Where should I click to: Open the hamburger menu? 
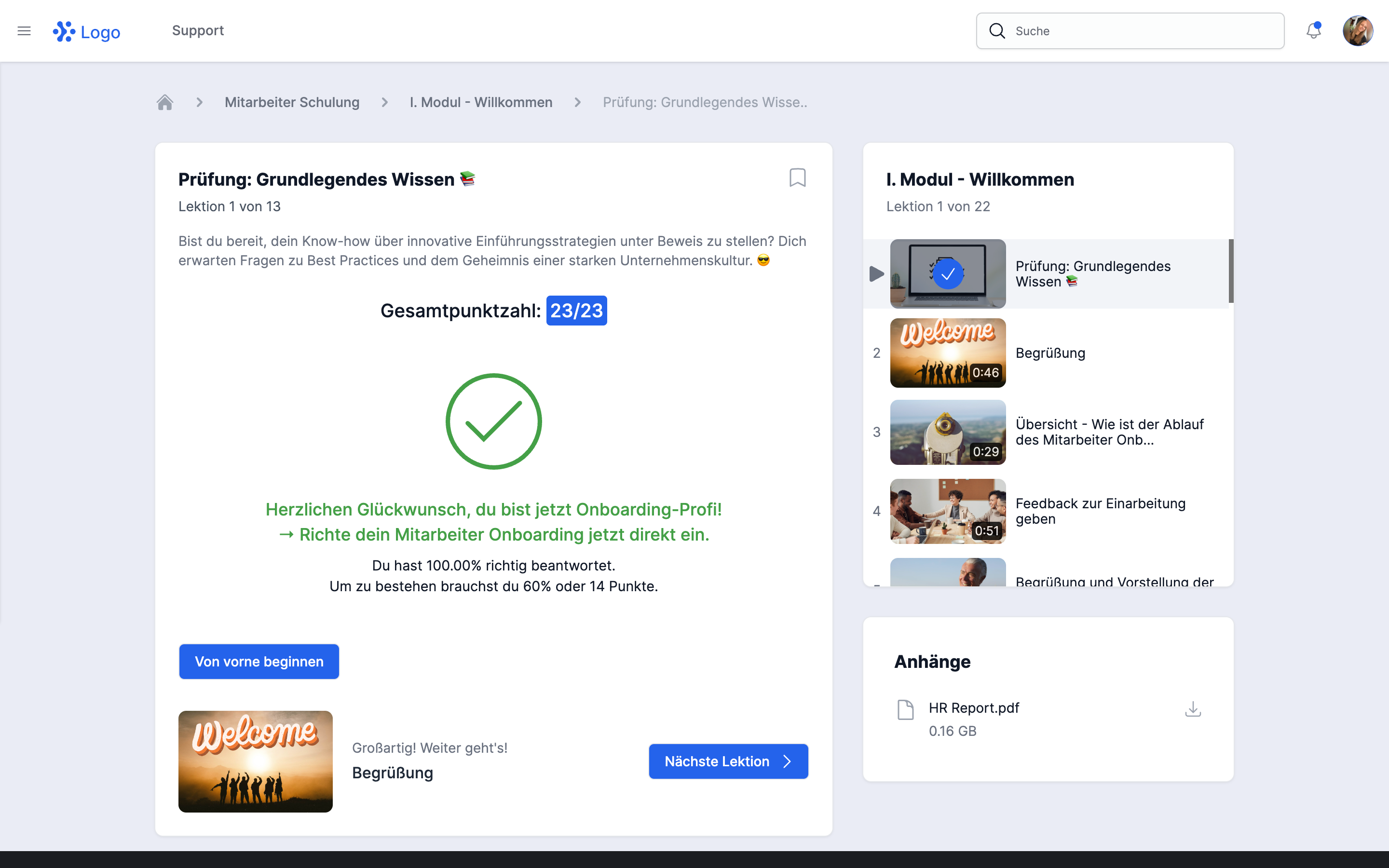coord(24,31)
